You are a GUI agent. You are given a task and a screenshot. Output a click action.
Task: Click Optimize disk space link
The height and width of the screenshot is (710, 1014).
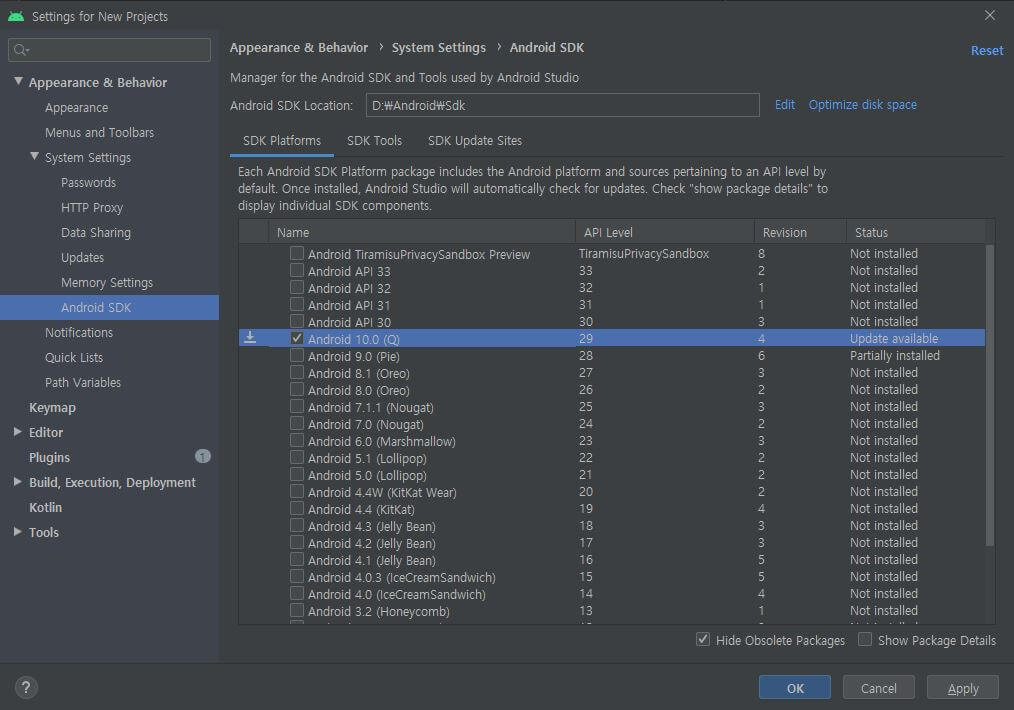click(x=862, y=105)
